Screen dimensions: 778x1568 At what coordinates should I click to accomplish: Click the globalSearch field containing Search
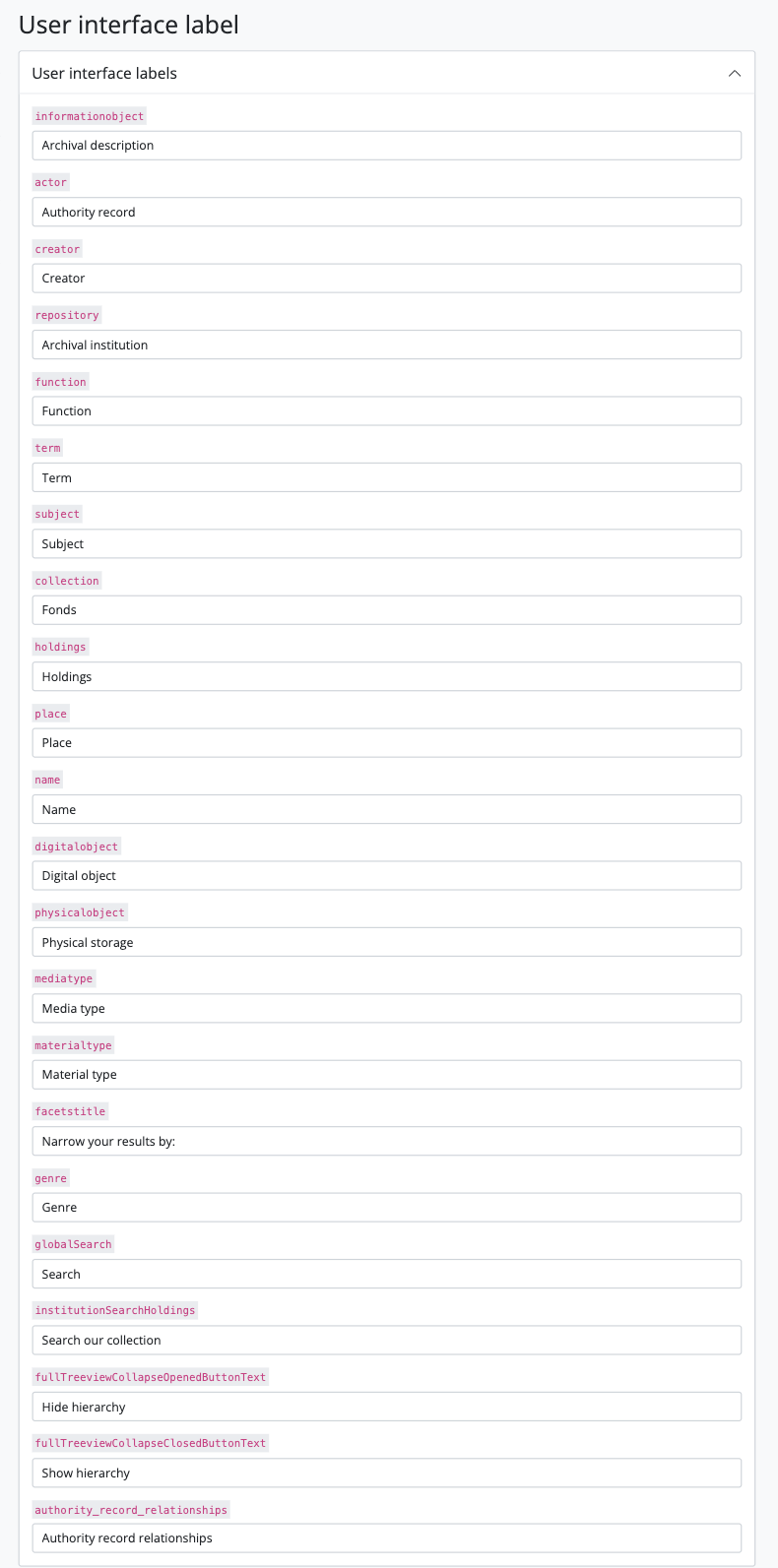click(386, 1274)
